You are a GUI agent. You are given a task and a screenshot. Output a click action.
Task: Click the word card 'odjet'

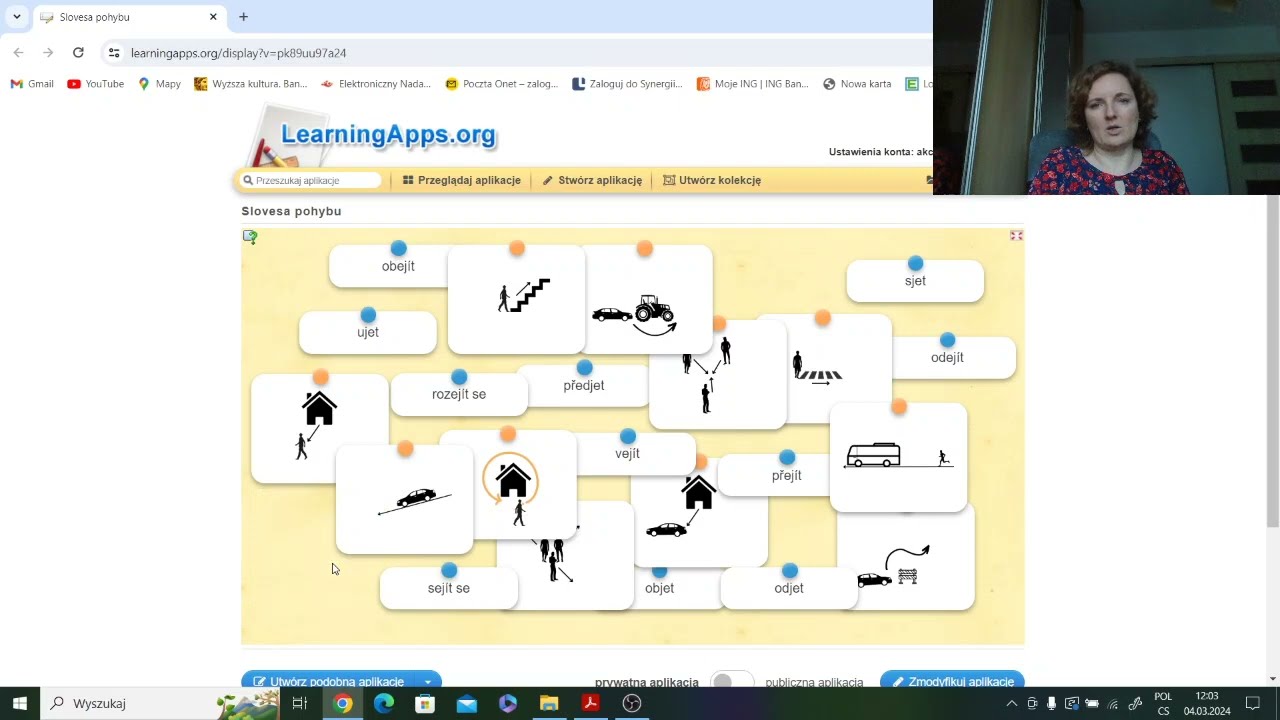tap(789, 588)
